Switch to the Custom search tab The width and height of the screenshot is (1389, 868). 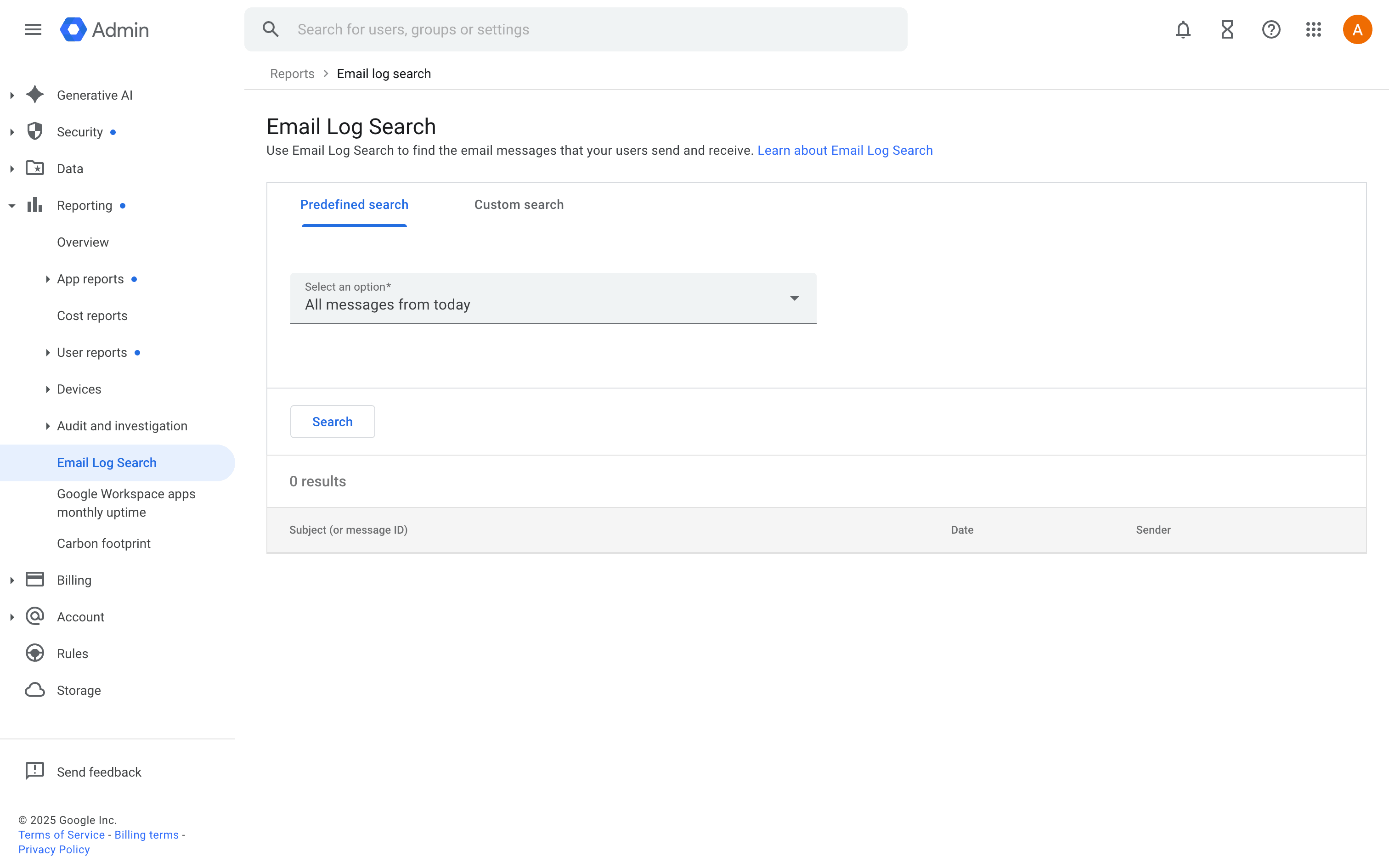518,204
